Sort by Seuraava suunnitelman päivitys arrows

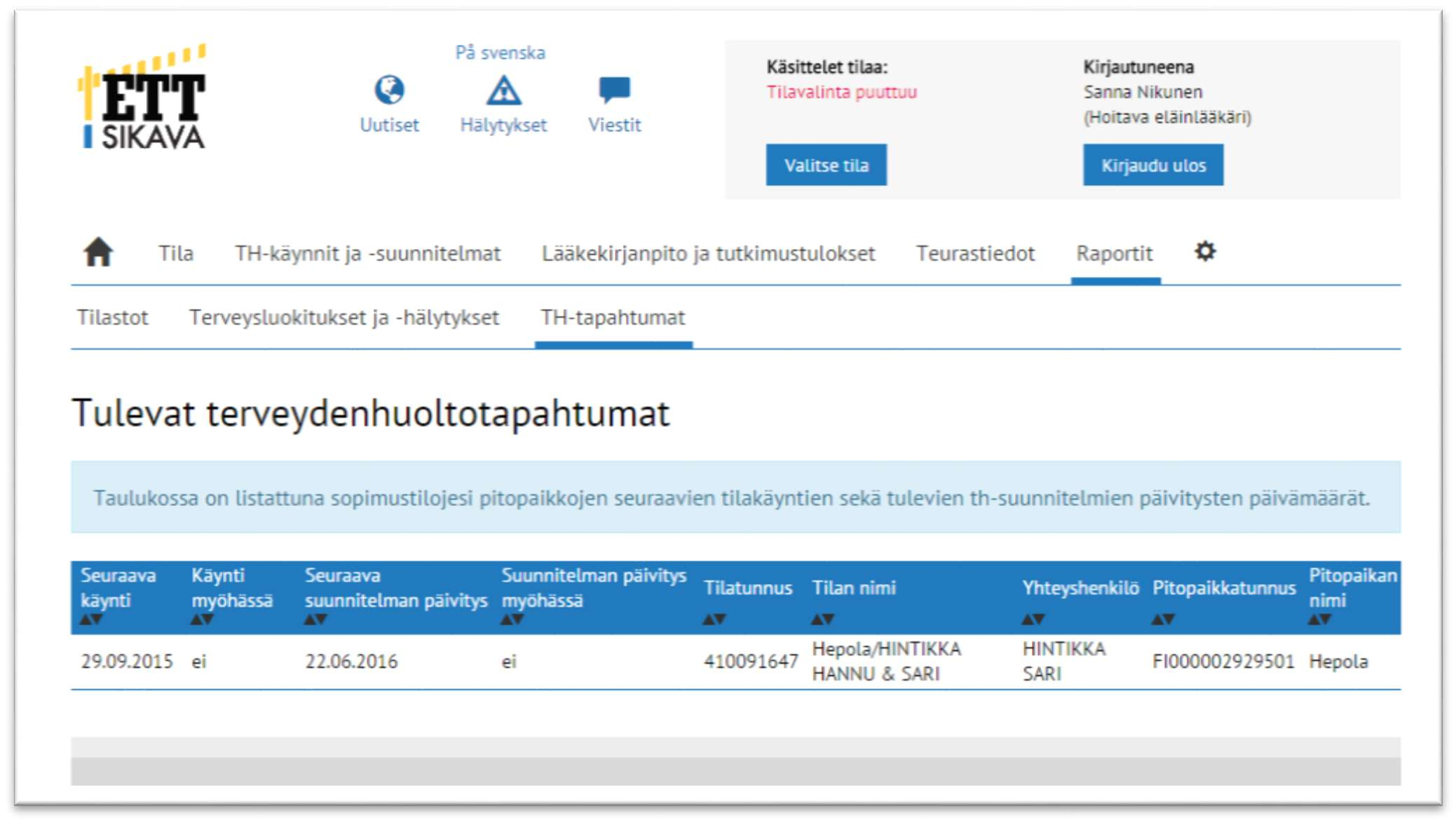point(315,620)
